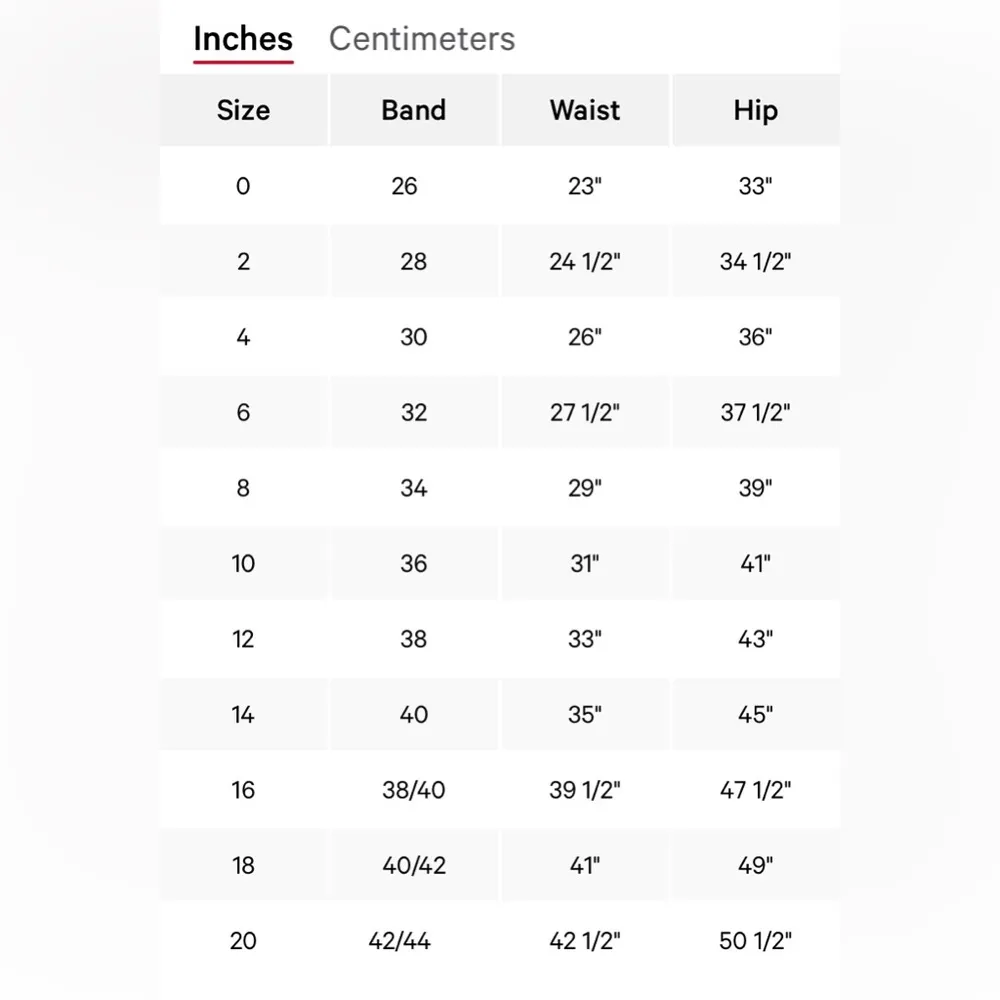Click the Hip column header

pyautogui.click(x=755, y=110)
